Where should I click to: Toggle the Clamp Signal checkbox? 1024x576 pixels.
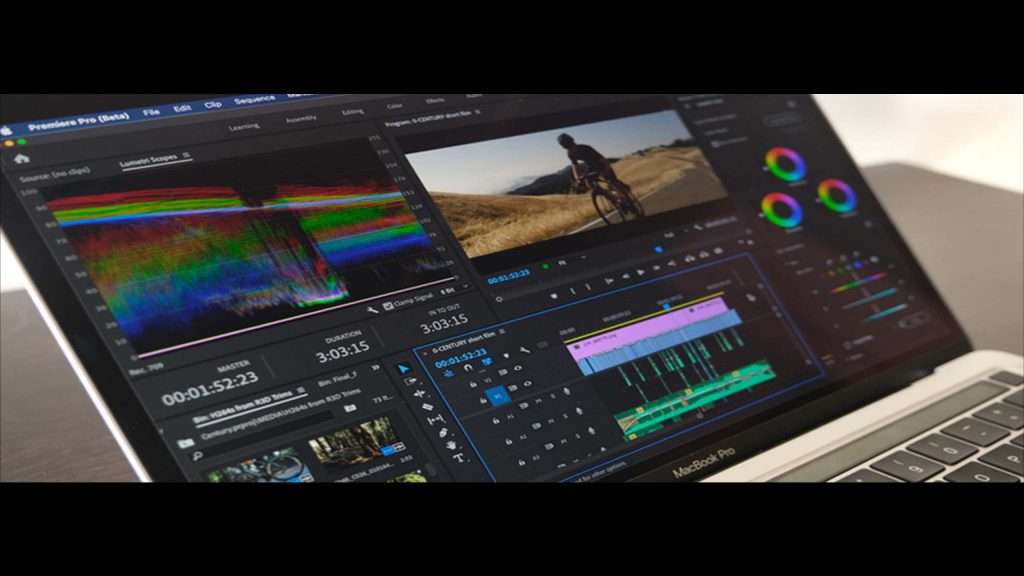388,305
